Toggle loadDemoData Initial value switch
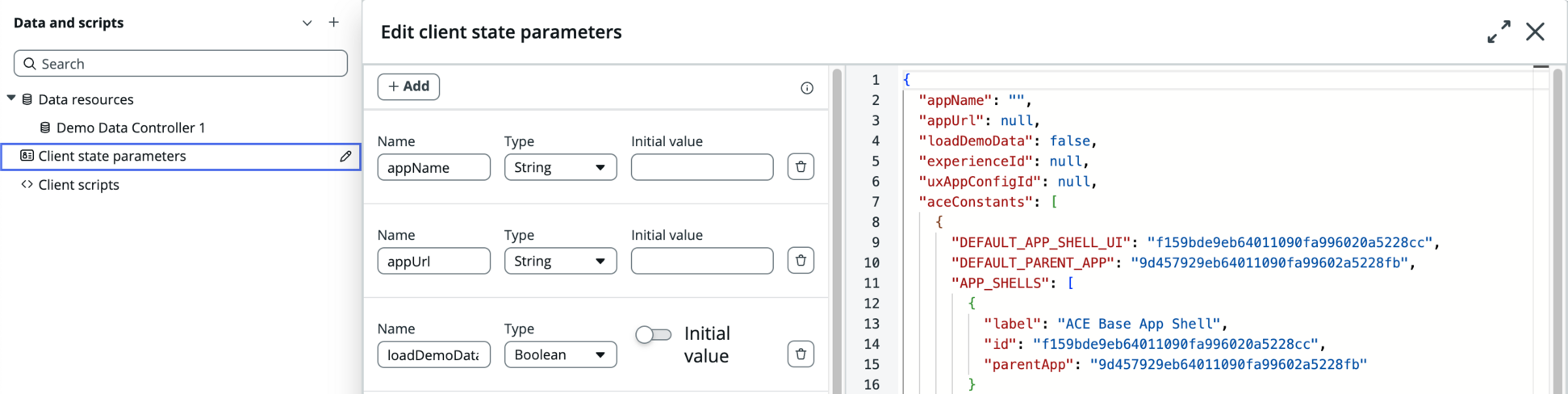The image size is (1568, 394). coord(653,334)
